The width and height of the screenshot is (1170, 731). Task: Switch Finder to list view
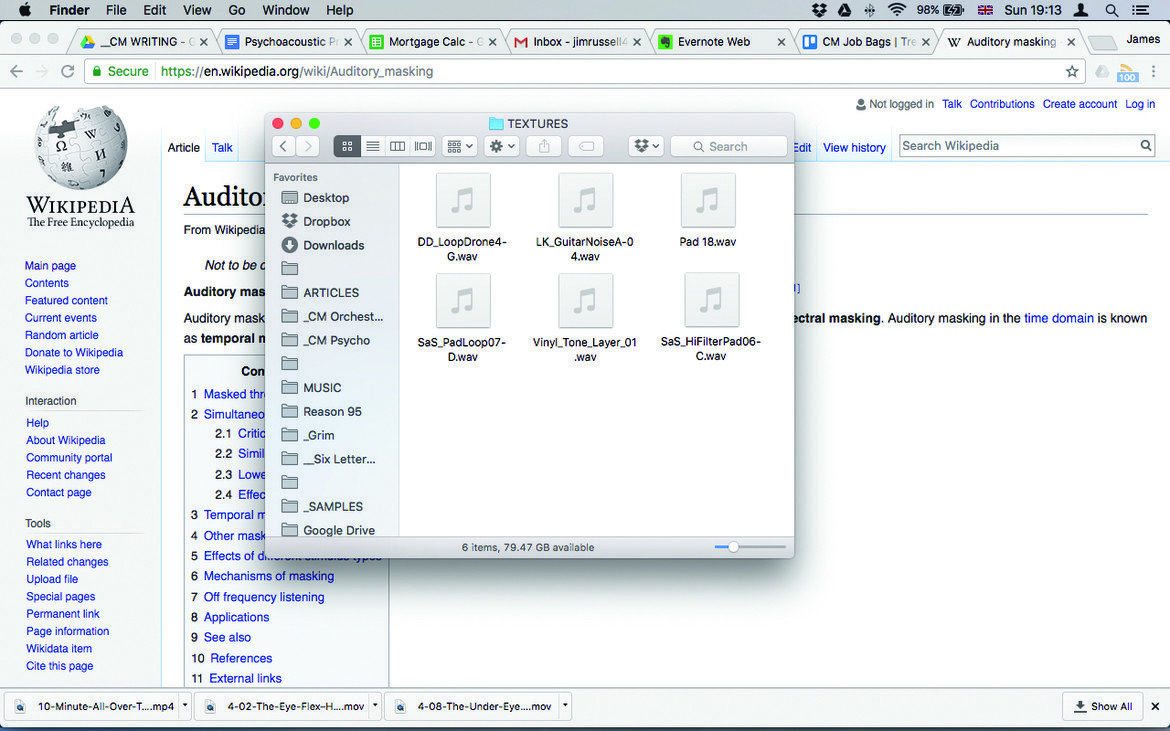coord(372,146)
